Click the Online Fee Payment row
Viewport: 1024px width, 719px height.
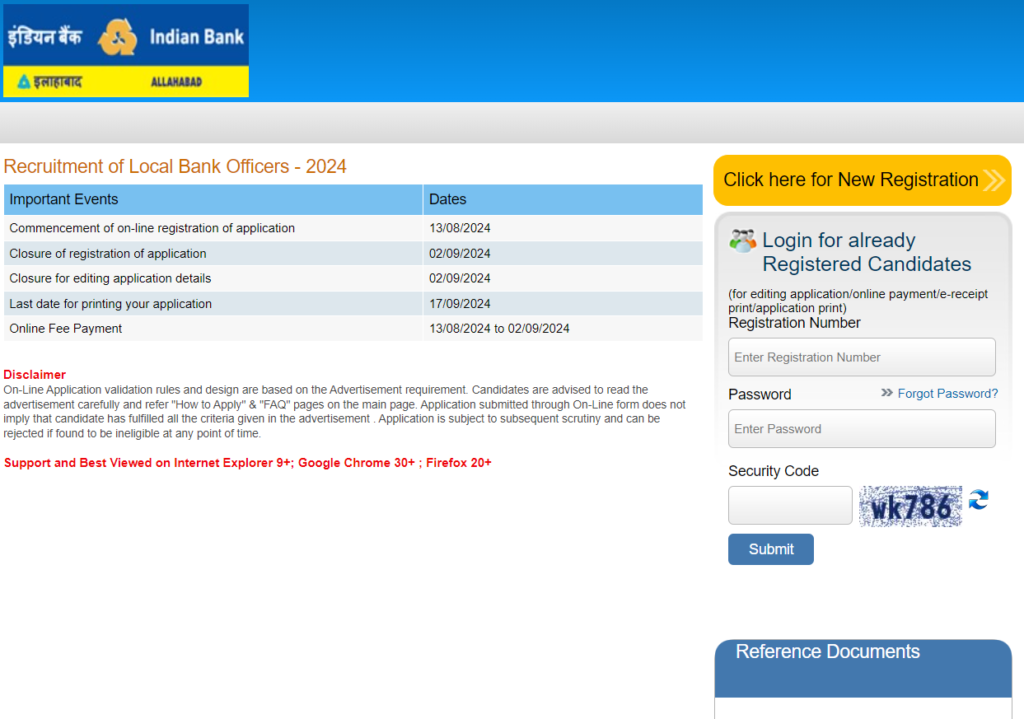click(x=66, y=328)
